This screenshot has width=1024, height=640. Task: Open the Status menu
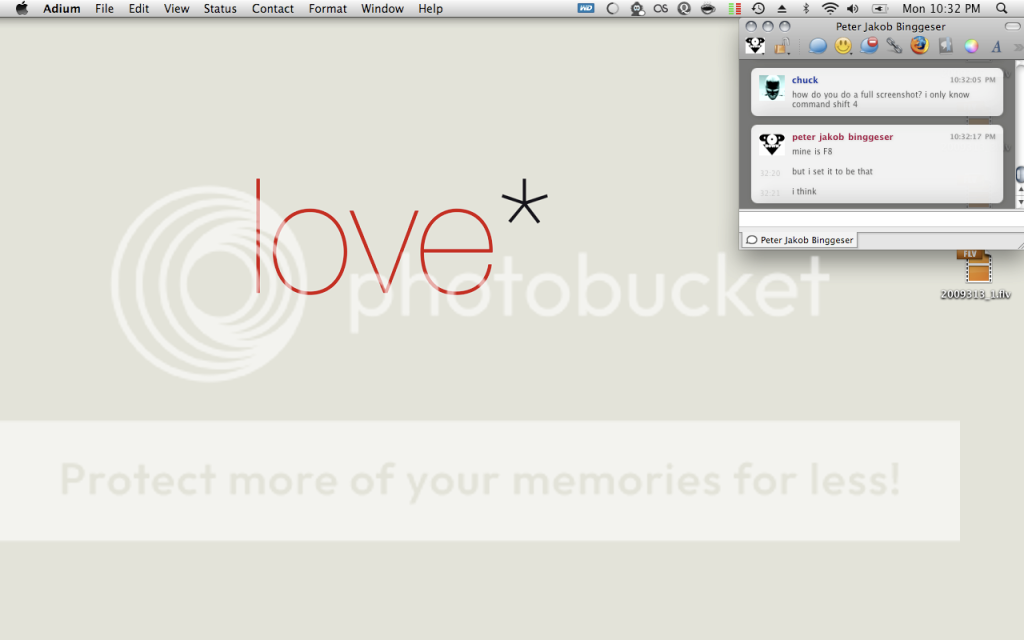pos(220,9)
